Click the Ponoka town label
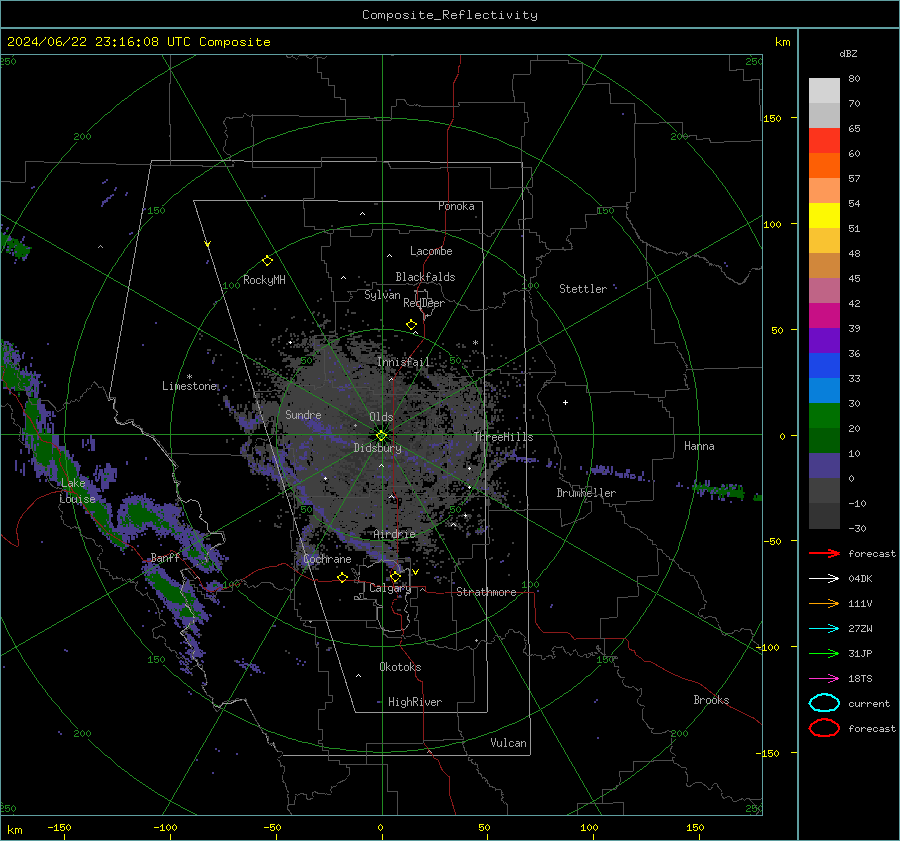 (456, 206)
